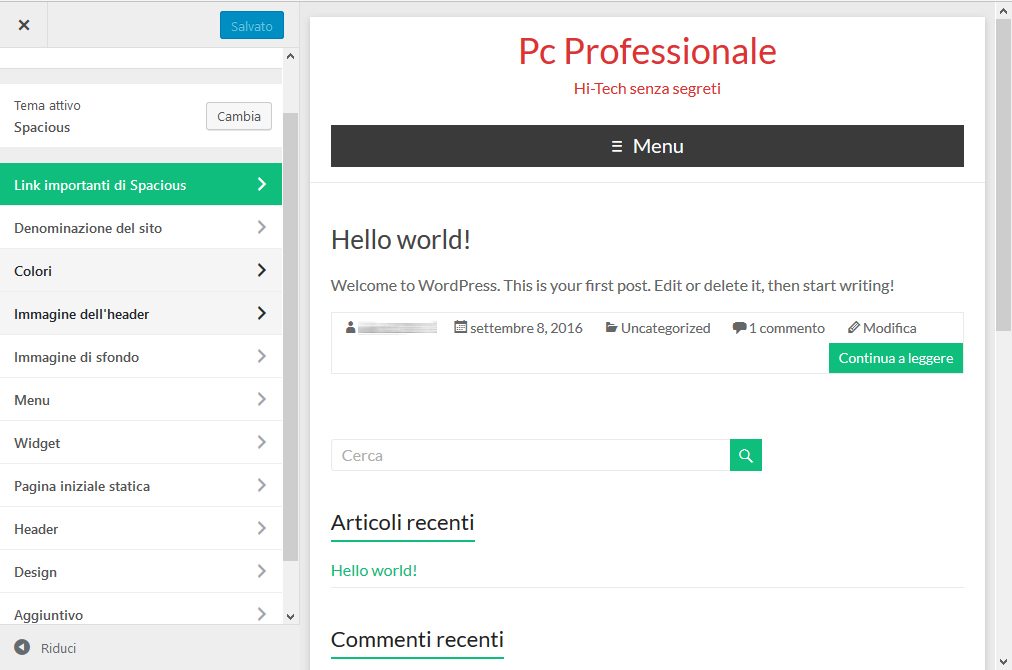Click the Riduci collapse arrow icon
This screenshot has height=670, width=1012.
22,648
